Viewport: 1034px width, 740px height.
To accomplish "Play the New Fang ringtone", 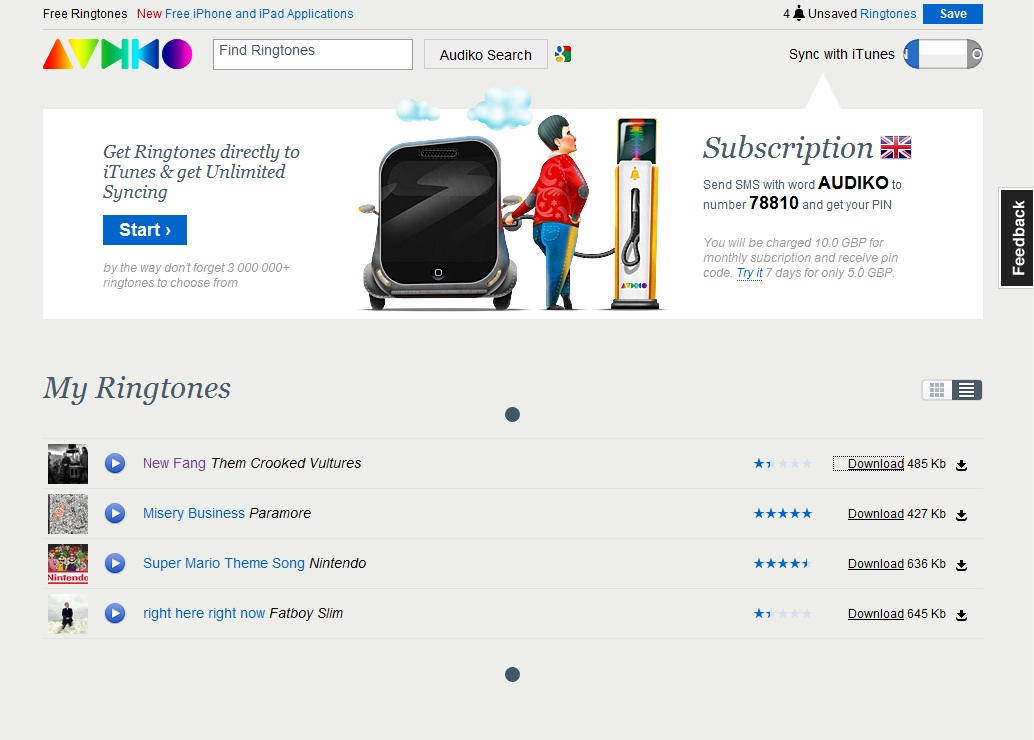I will (x=115, y=463).
